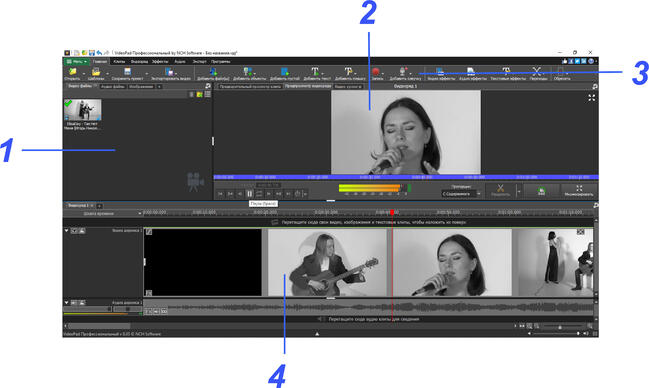Click the thumbs-up like icon
This screenshot has width=649, height=388.
pyautogui.click(x=565, y=61)
